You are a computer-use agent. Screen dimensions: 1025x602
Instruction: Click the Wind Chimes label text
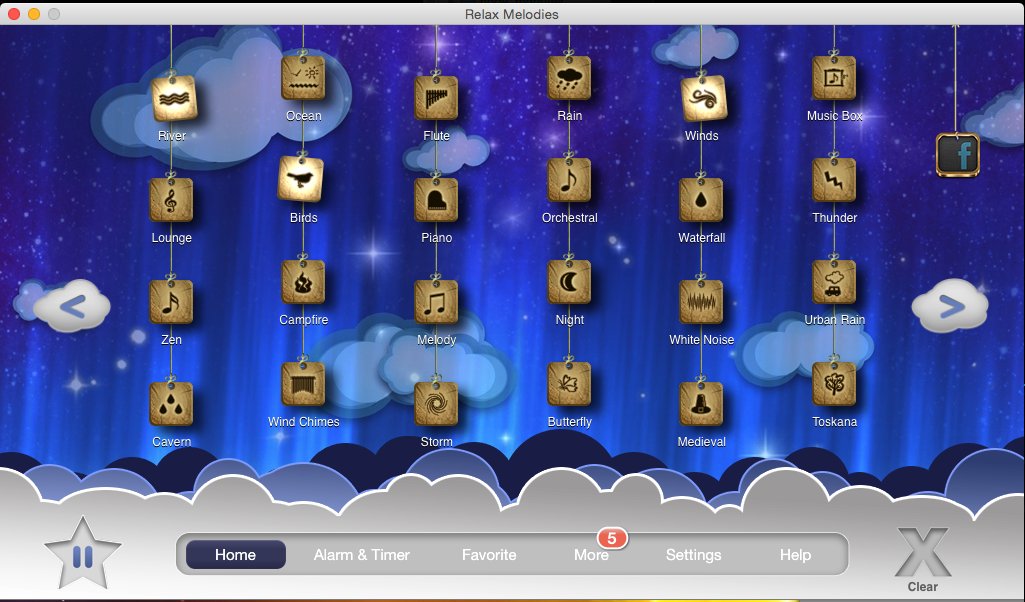[303, 422]
